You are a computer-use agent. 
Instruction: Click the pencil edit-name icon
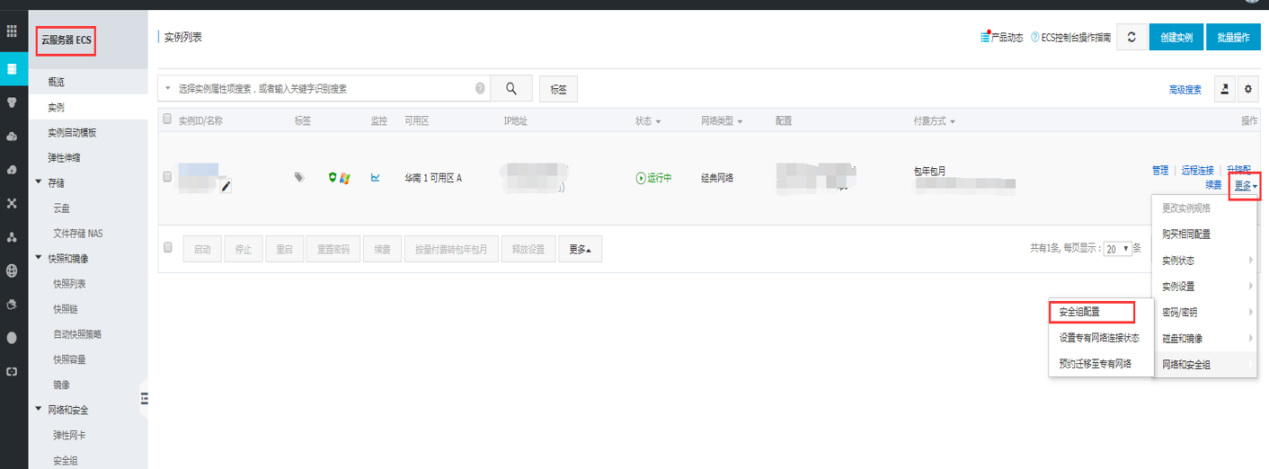226,185
